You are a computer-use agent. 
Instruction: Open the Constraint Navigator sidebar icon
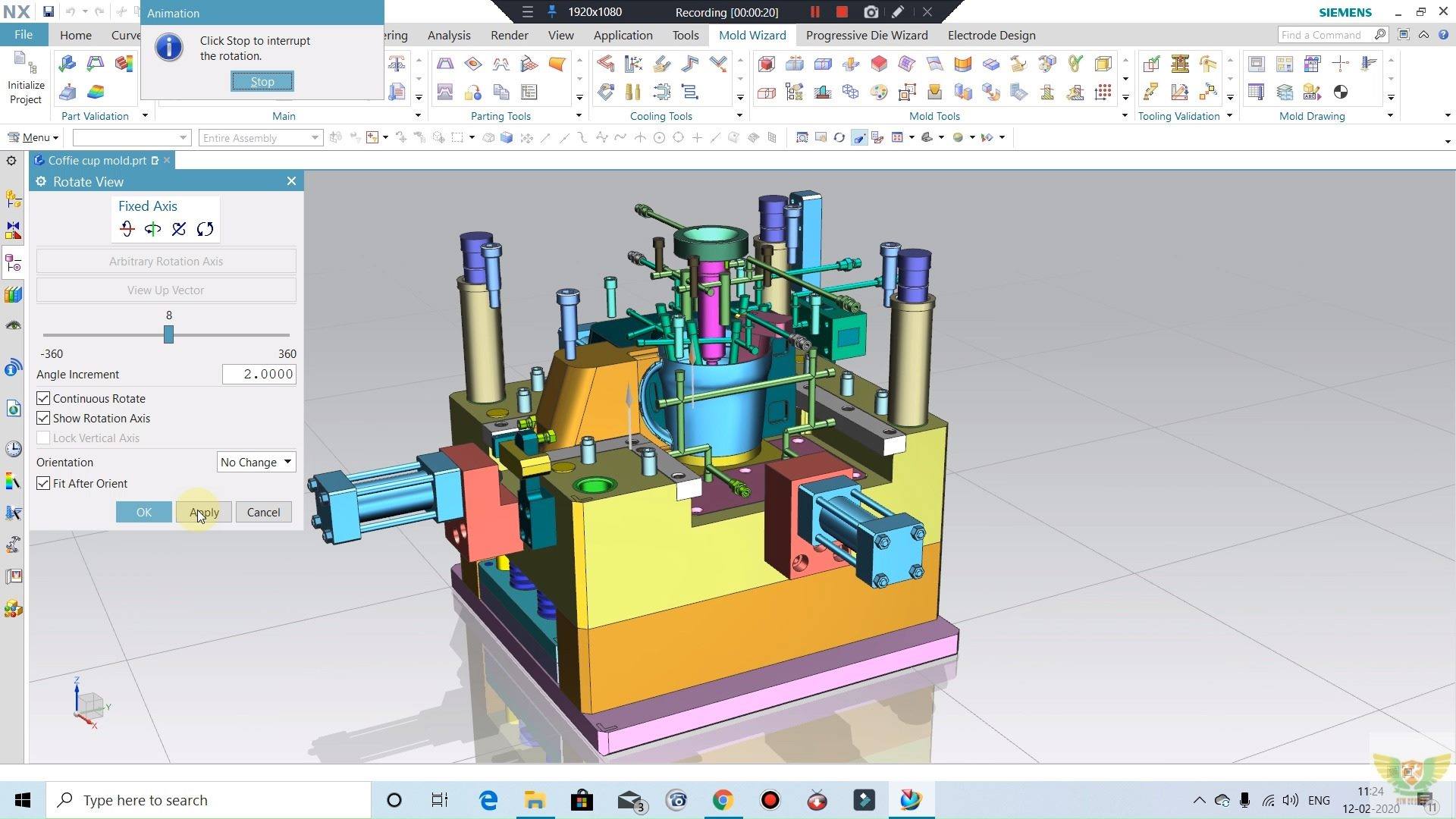pos(13,231)
